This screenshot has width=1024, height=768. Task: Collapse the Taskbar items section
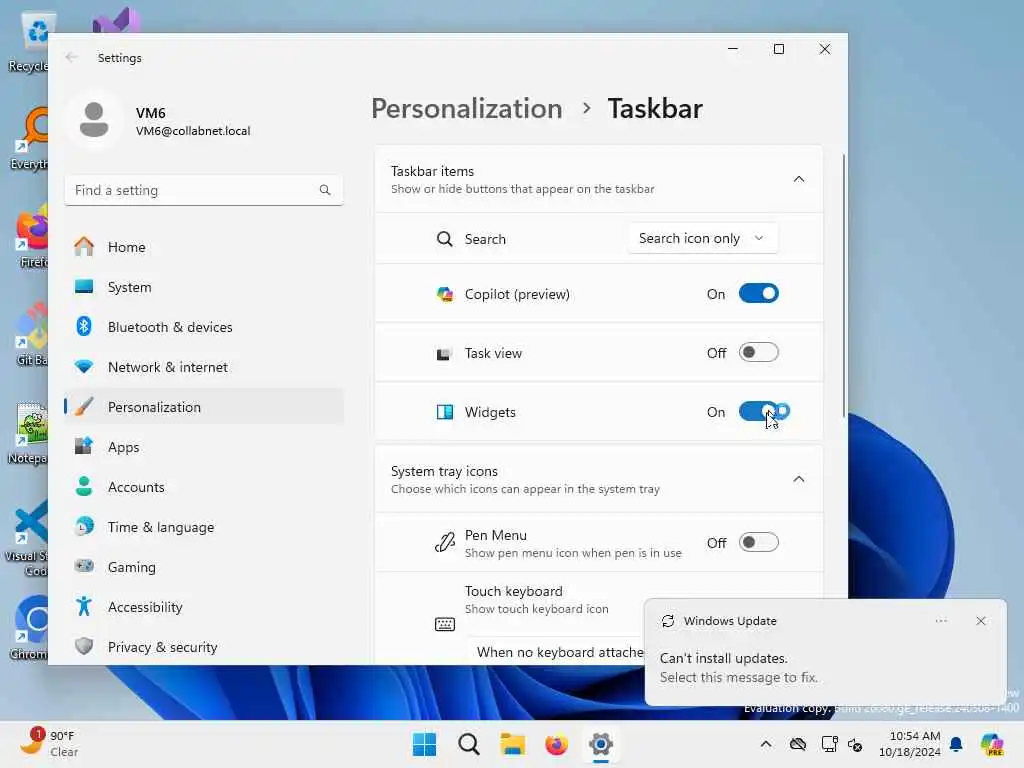click(799, 179)
